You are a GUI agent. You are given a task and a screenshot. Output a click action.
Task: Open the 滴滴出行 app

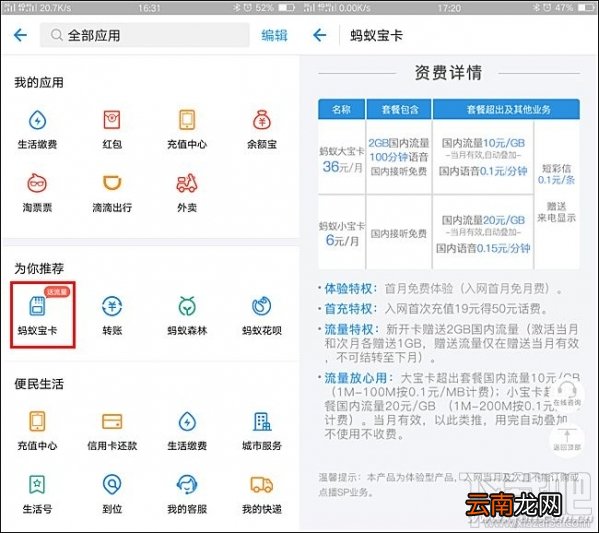click(x=112, y=193)
